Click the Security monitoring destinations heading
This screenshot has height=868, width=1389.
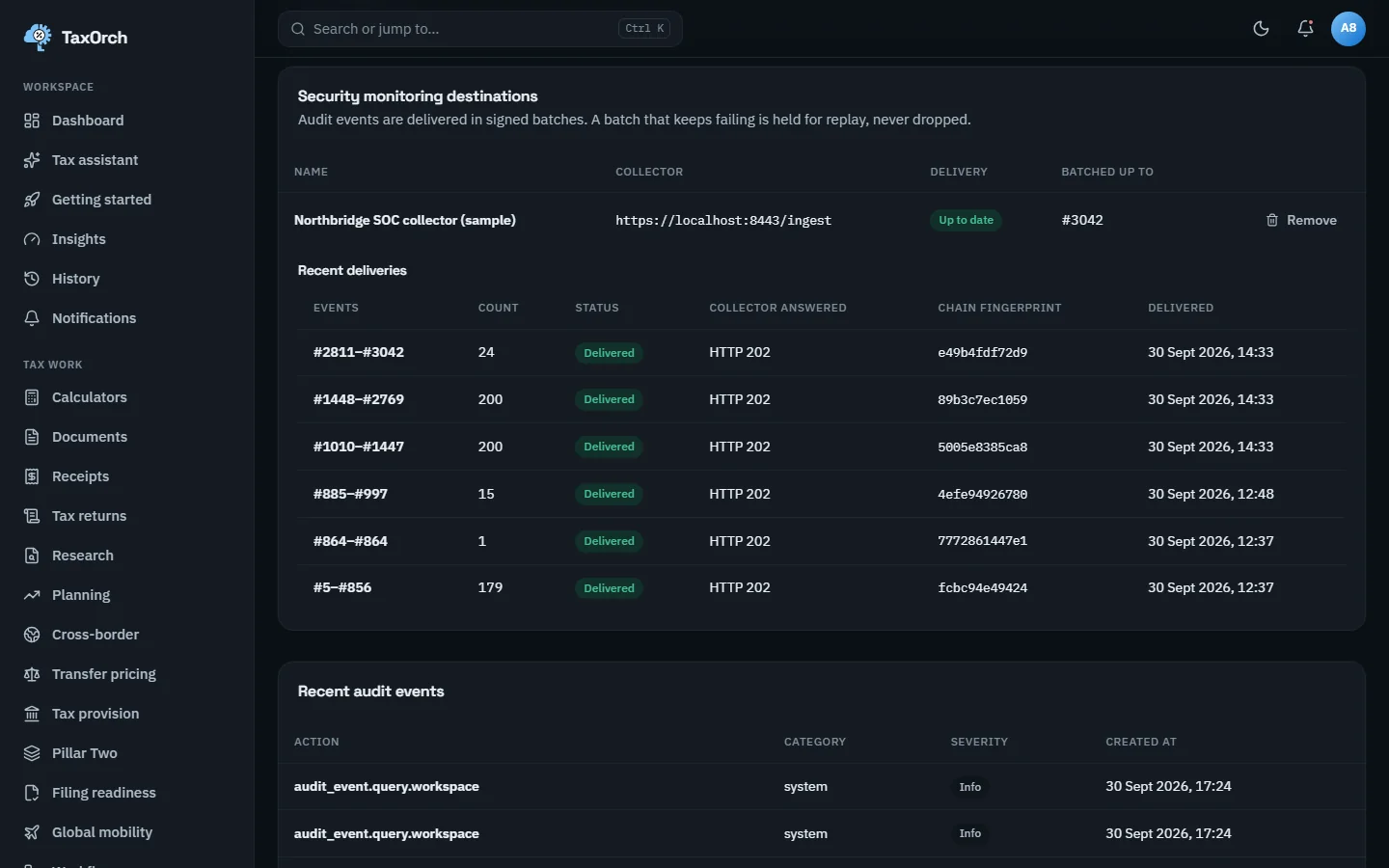[418, 96]
